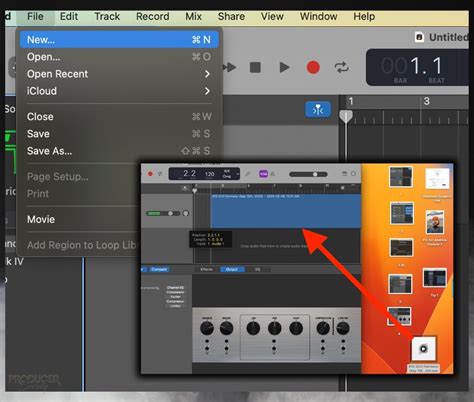This screenshot has width=474, height=402.
Task: Select the white document thumbnail on inset desktop
Action: click(x=437, y=179)
